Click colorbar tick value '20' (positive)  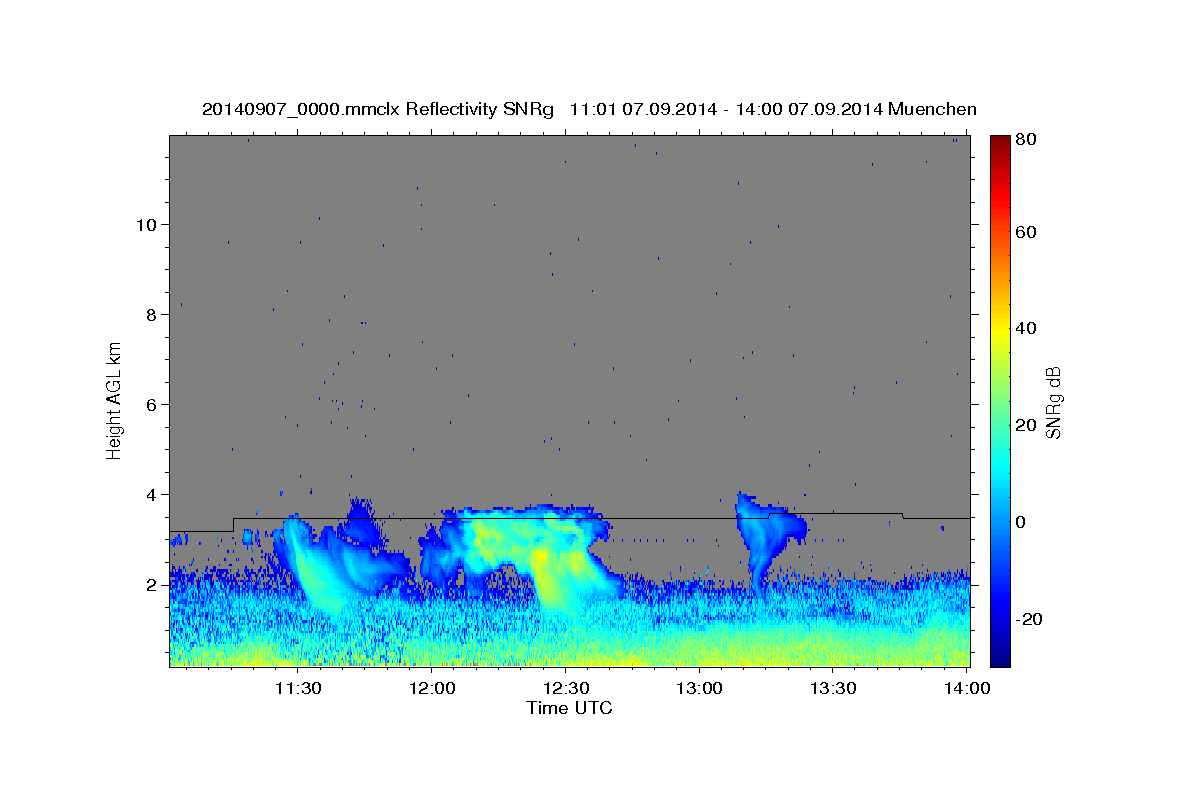coord(1025,425)
